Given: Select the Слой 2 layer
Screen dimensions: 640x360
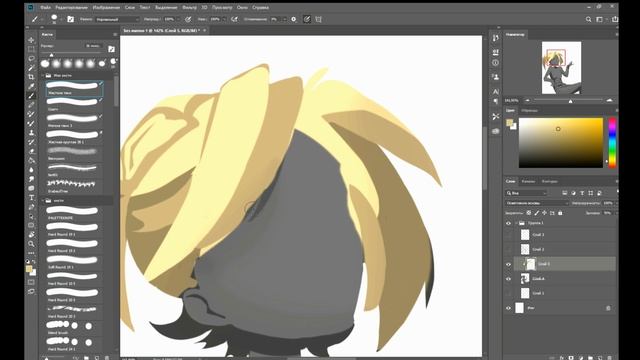Looking at the screenshot, I should coord(565,249).
